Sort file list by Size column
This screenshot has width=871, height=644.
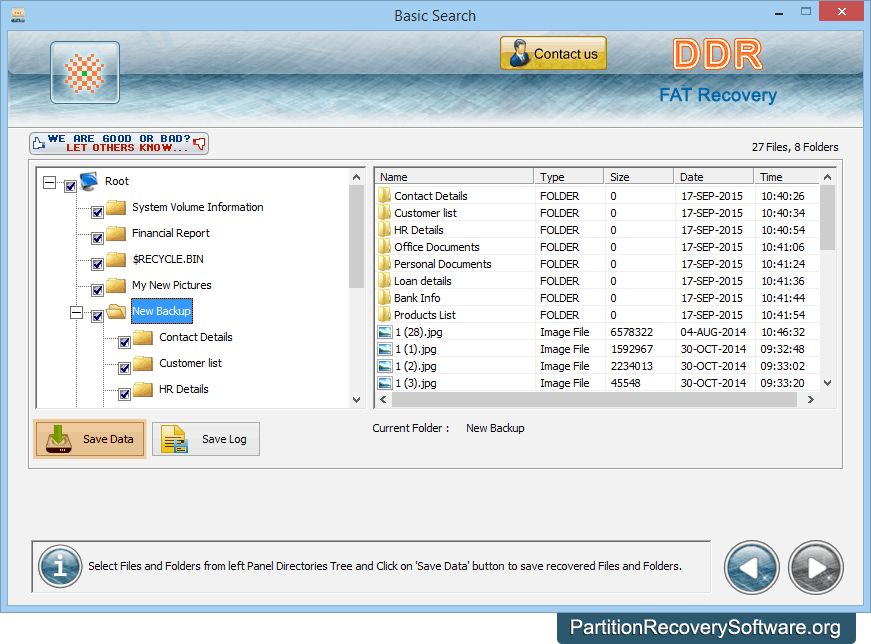[639, 177]
